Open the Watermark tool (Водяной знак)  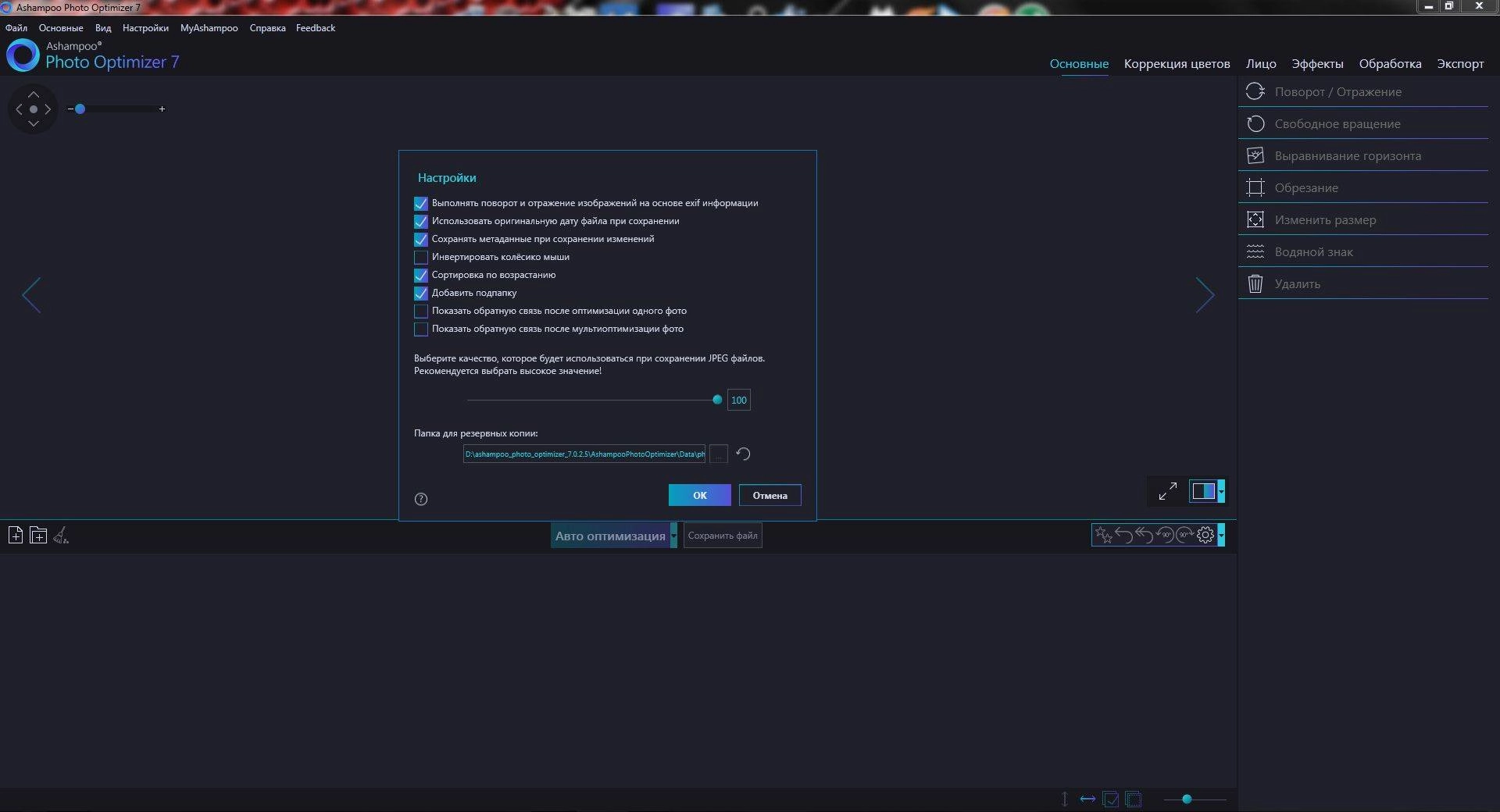(1362, 251)
